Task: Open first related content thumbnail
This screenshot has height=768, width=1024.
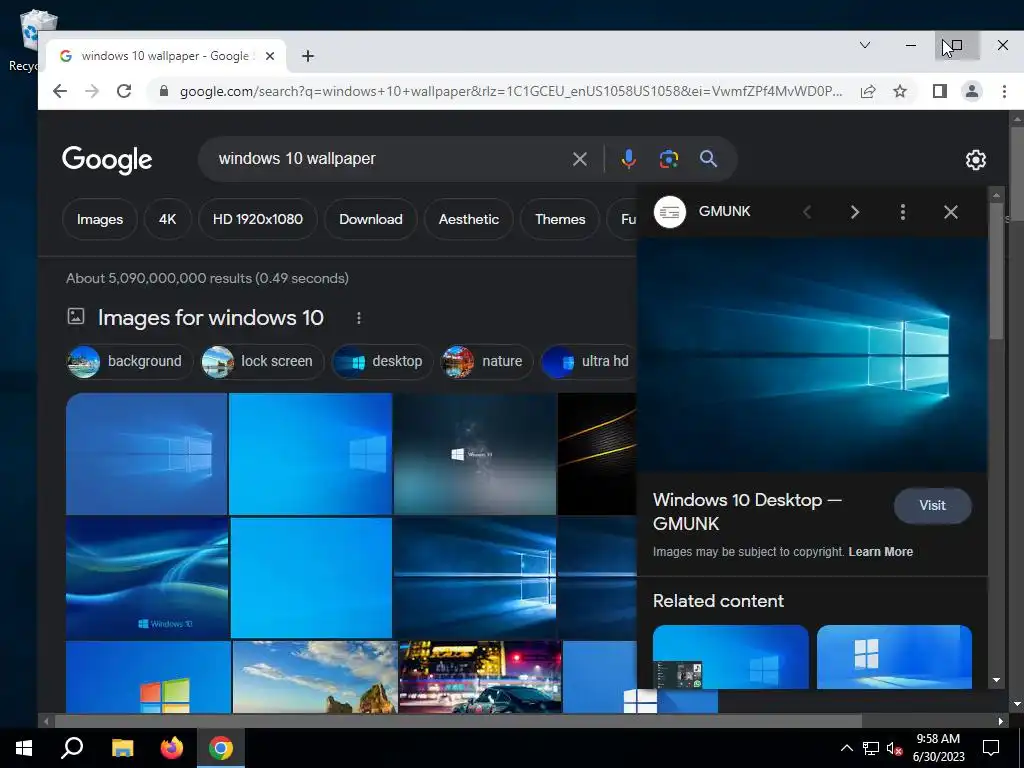Action: 731,657
